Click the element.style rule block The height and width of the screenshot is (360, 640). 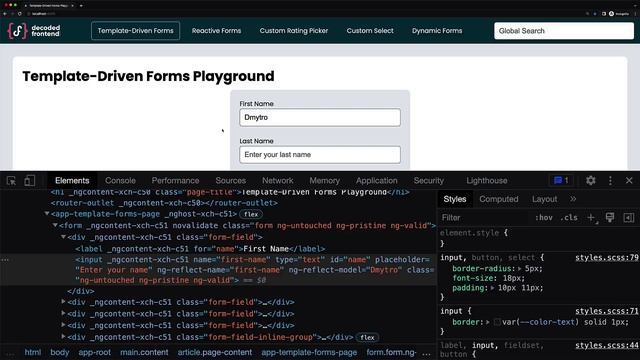[539, 238]
